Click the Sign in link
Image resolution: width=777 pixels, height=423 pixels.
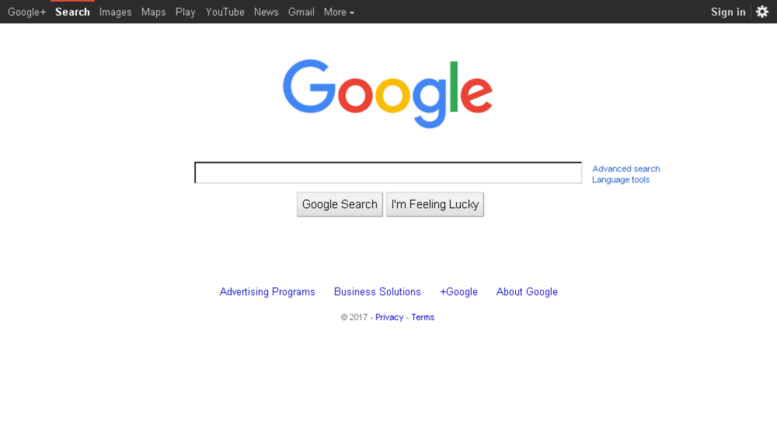(728, 12)
